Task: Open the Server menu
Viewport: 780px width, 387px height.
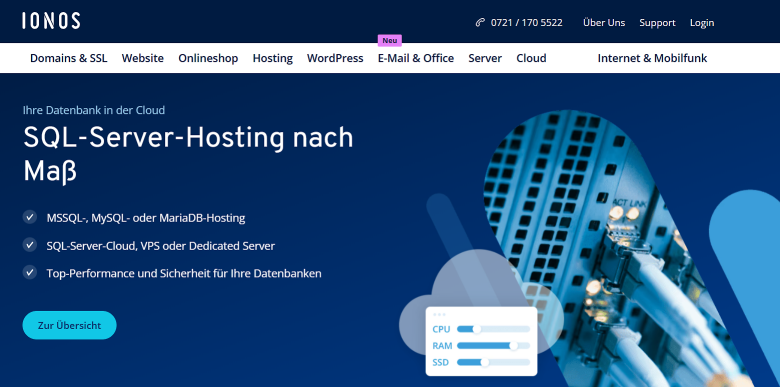Action: tap(485, 58)
